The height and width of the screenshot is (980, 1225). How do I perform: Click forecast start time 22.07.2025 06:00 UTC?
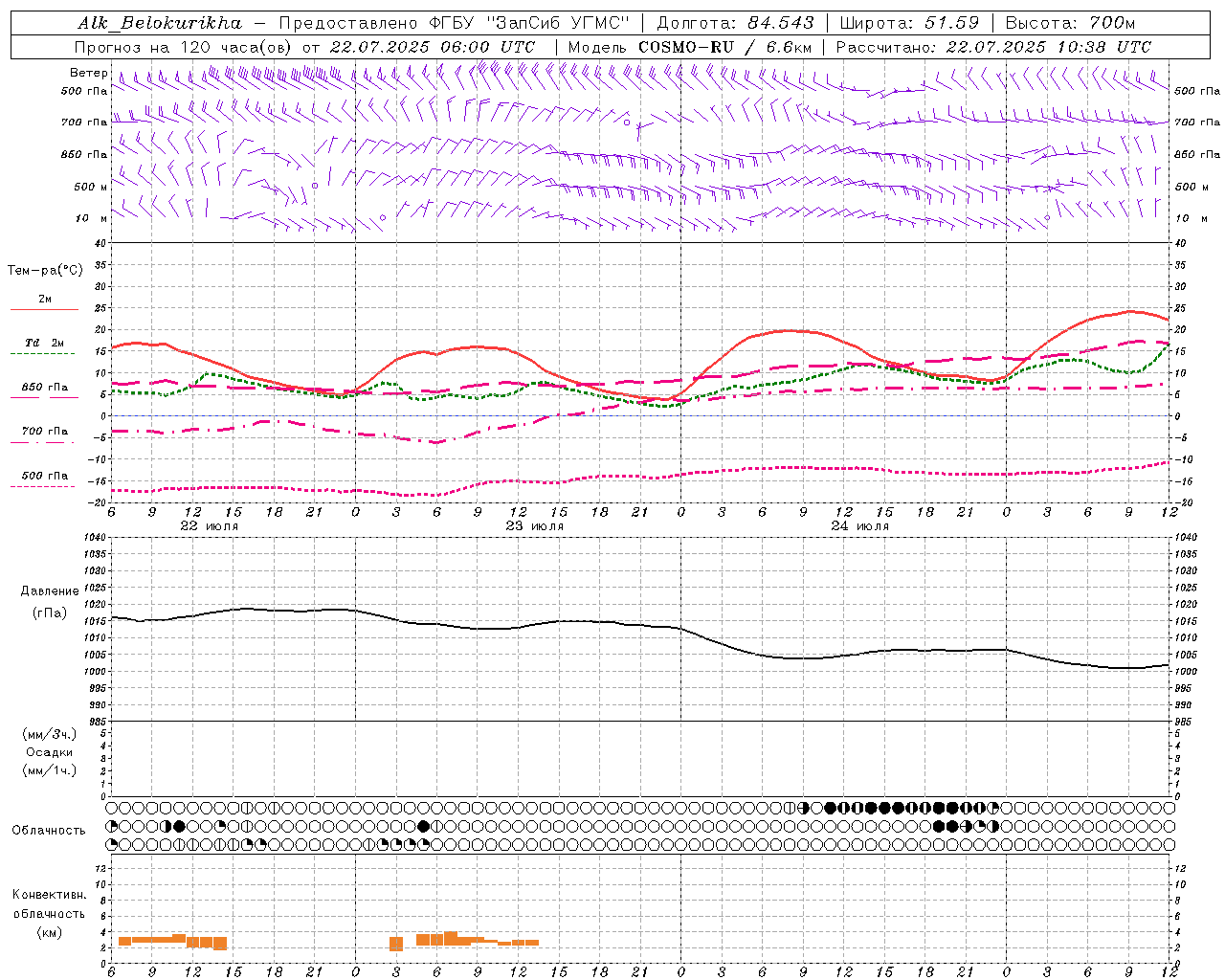(x=433, y=47)
